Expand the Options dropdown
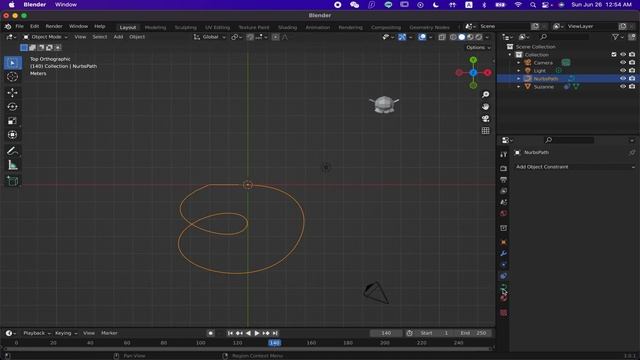Viewport: 640px width, 360px height. (478, 48)
